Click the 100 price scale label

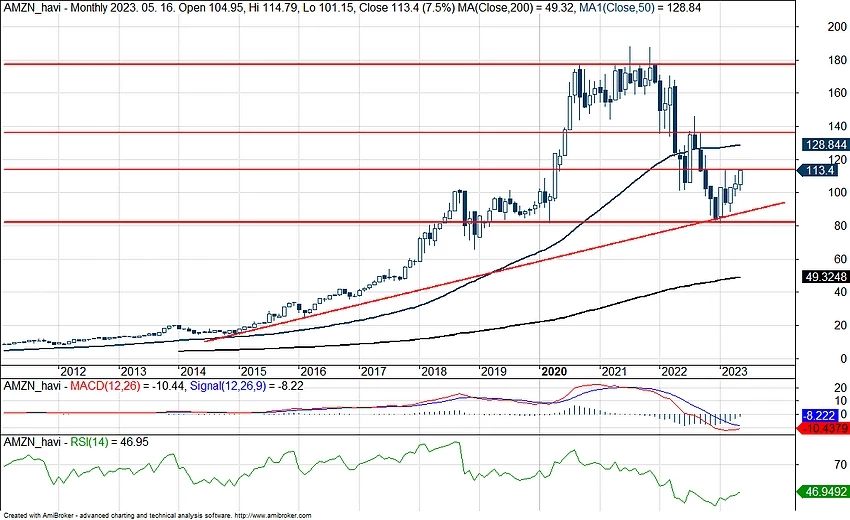(837, 192)
